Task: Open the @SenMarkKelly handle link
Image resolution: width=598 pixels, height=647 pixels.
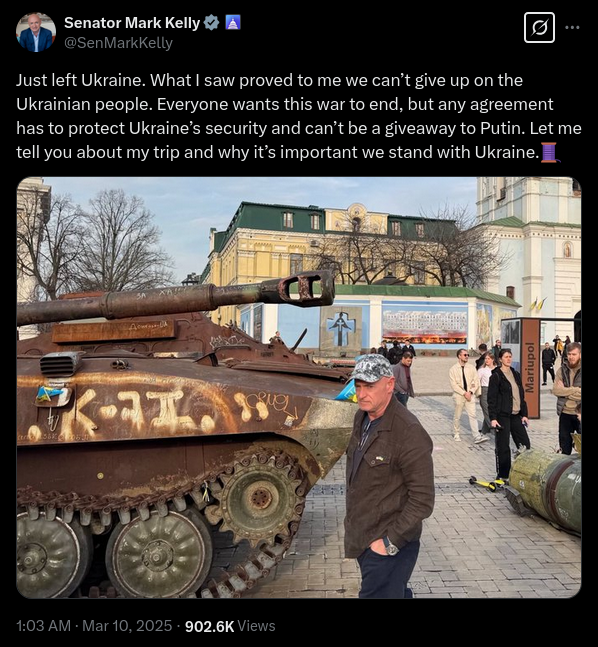Action: click(x=118, y=43)
